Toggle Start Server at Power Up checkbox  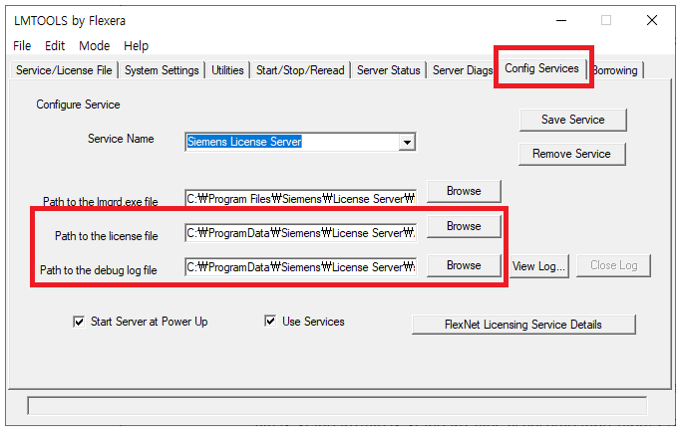[x=79, y=322]
